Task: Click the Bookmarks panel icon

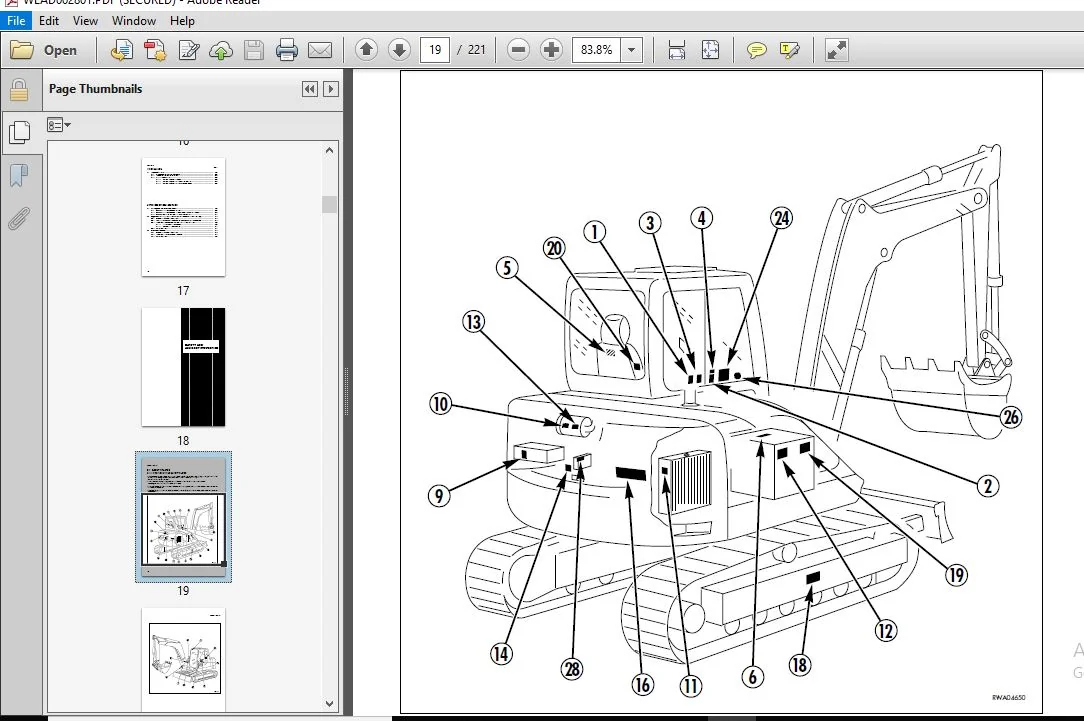Action: (19, 176)
